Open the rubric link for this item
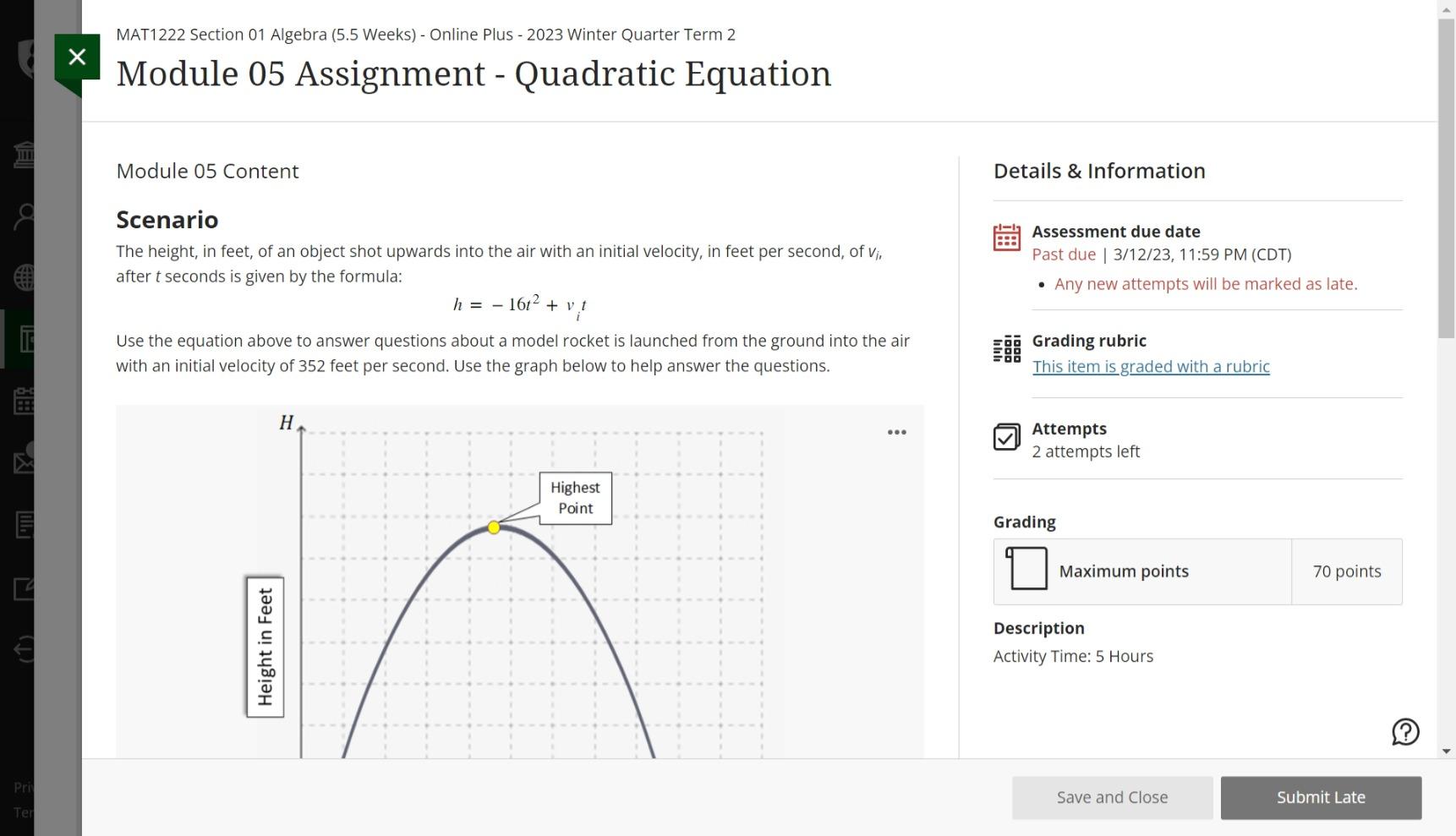 pos(1151,366)
